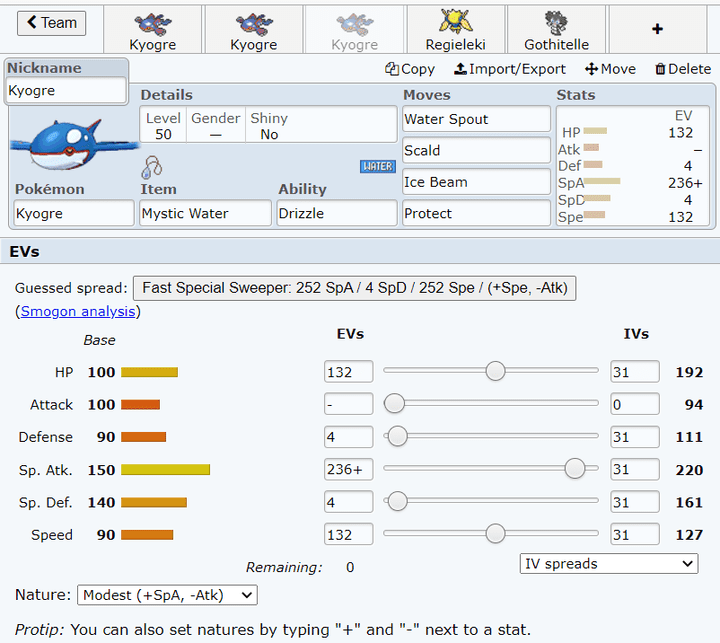
Task: Edit the Pokémon name field Kyogre
Action: tap(74, 213)
